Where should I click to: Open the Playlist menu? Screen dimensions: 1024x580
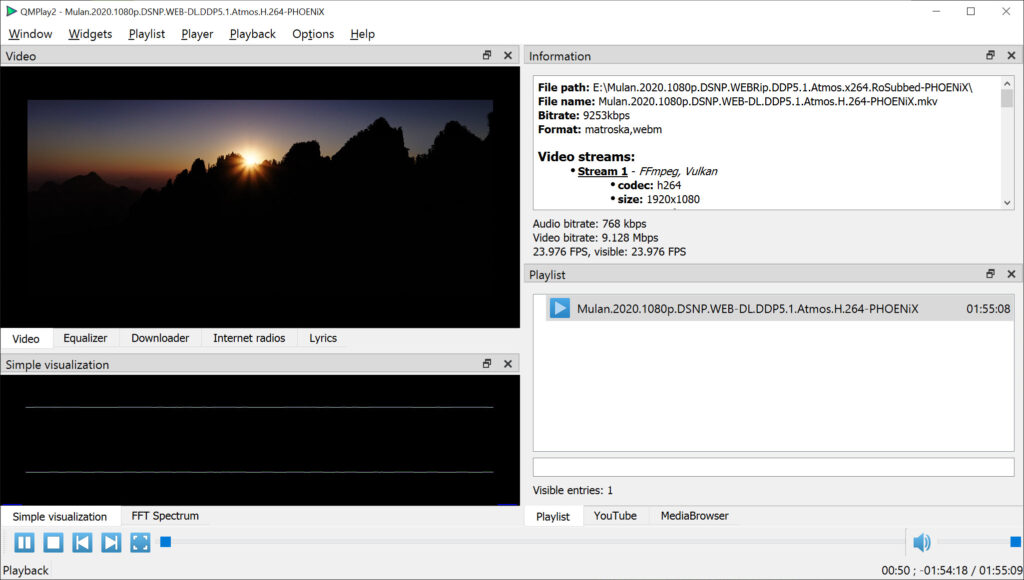146,34
